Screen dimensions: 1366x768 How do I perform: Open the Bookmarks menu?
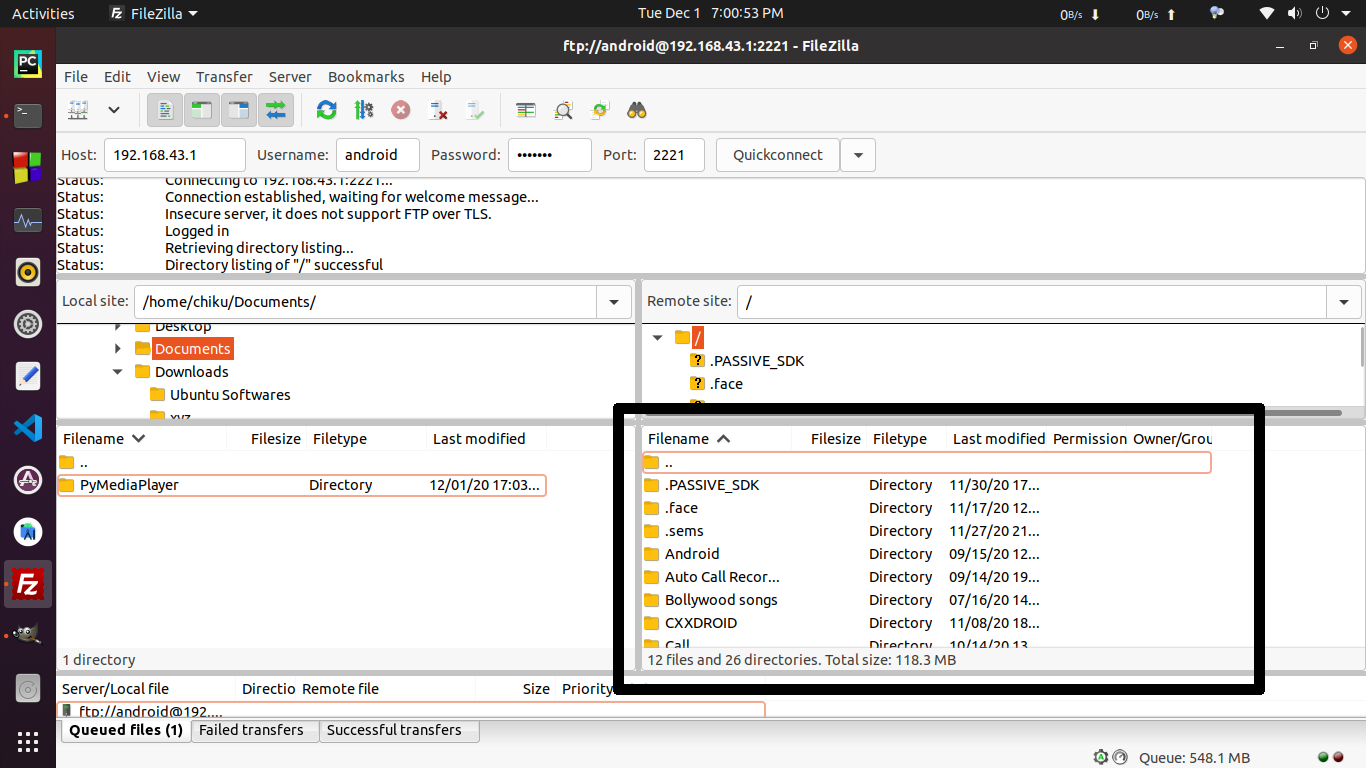[366, 77]
